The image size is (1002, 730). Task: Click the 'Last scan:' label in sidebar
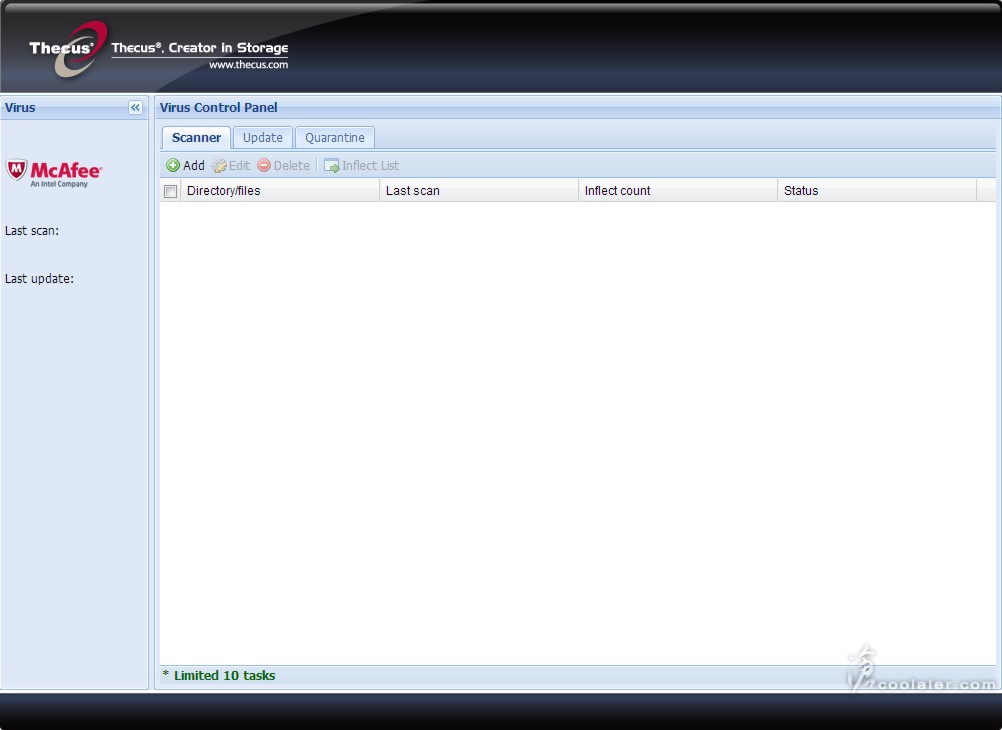click(32, 231)
